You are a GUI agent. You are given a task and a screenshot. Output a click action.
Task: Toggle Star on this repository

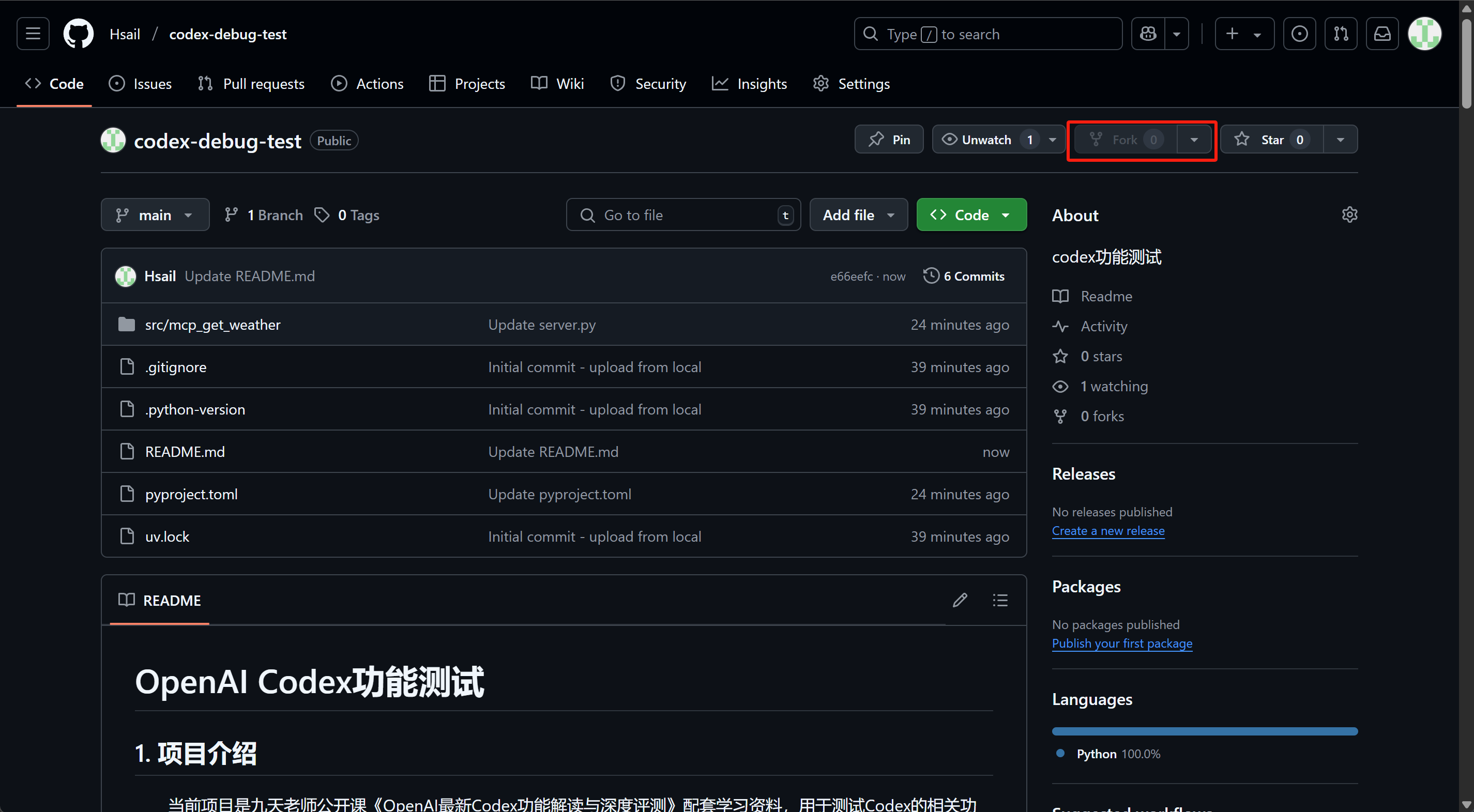1271,140
